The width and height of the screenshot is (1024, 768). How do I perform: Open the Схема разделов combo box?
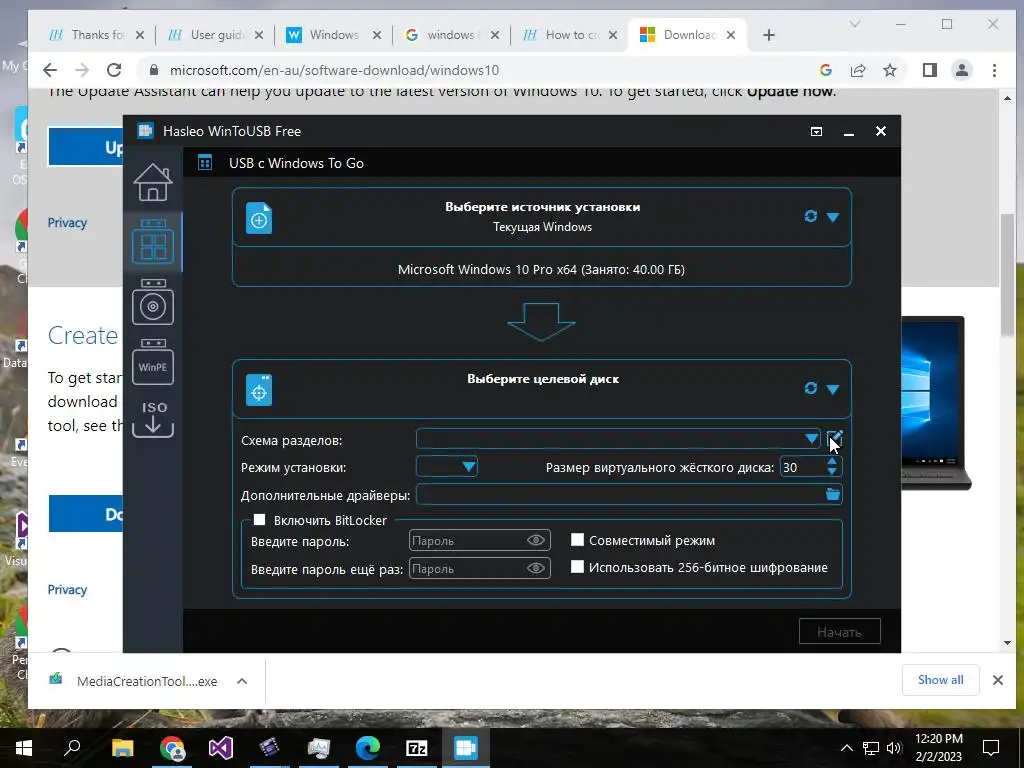618,439
